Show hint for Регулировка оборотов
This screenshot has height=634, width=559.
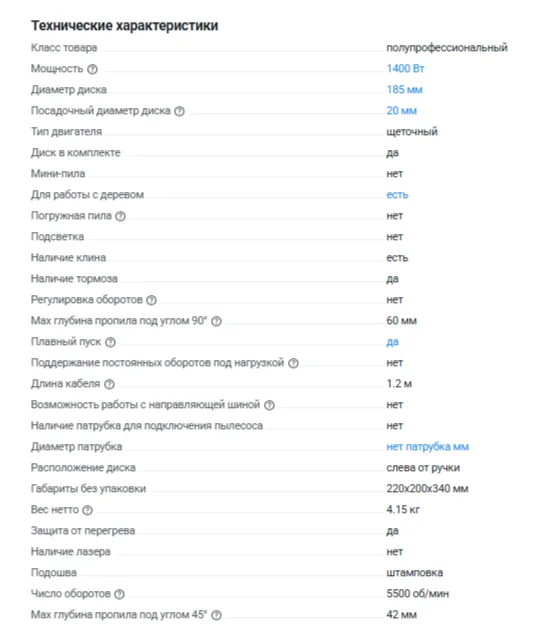(151, 300)
